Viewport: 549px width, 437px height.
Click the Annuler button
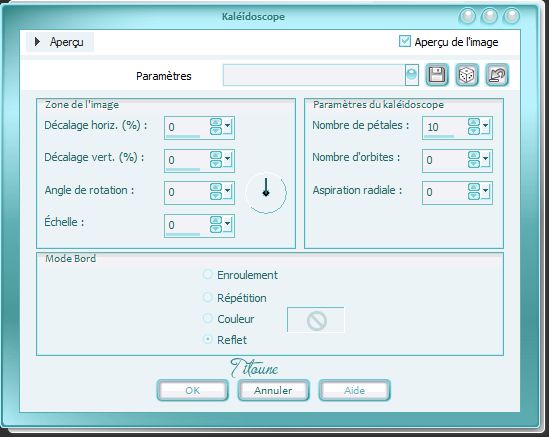click(273, 390)
